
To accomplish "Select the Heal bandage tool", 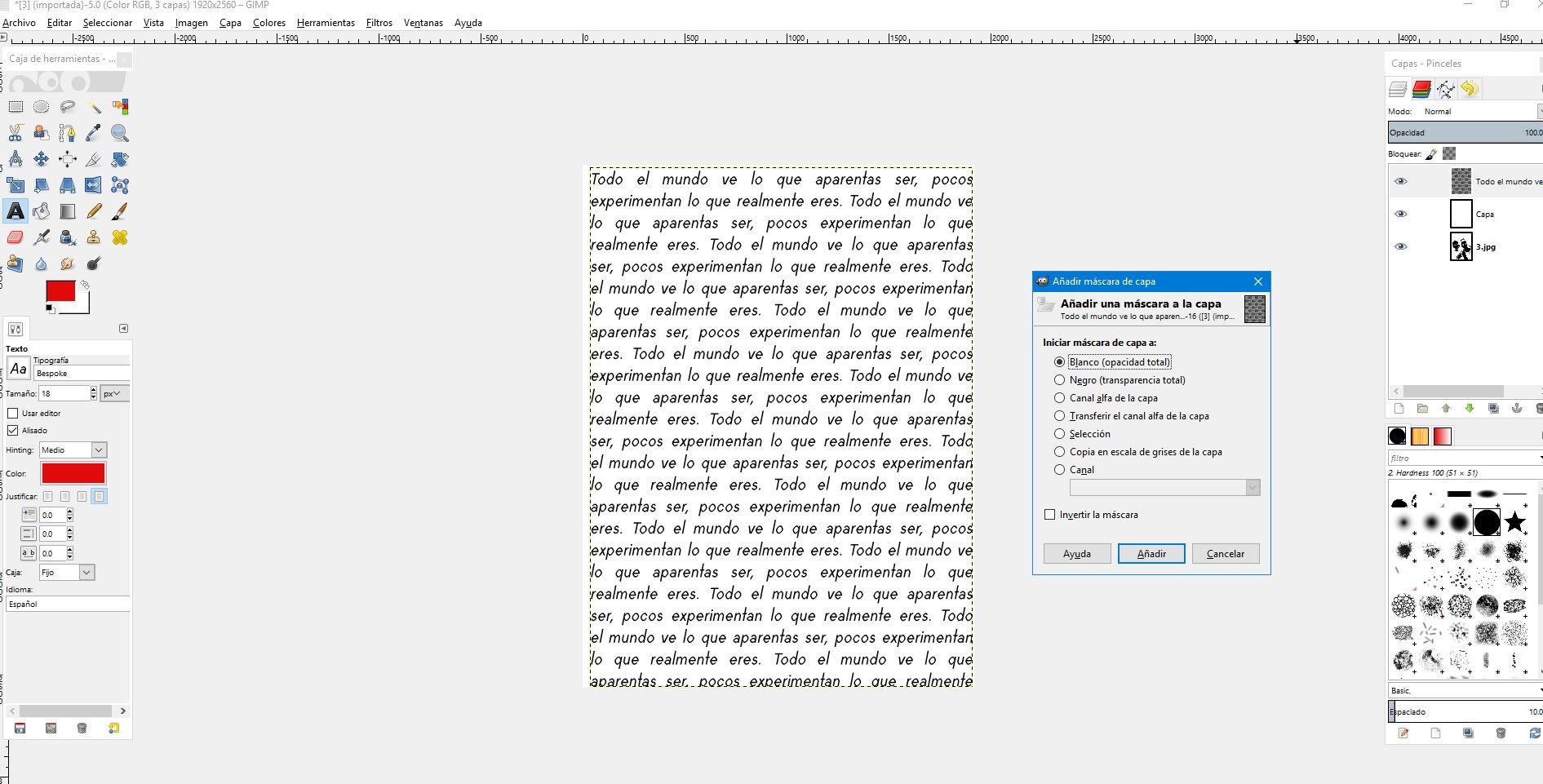I will pyautogui.click(x=120, y=237).
